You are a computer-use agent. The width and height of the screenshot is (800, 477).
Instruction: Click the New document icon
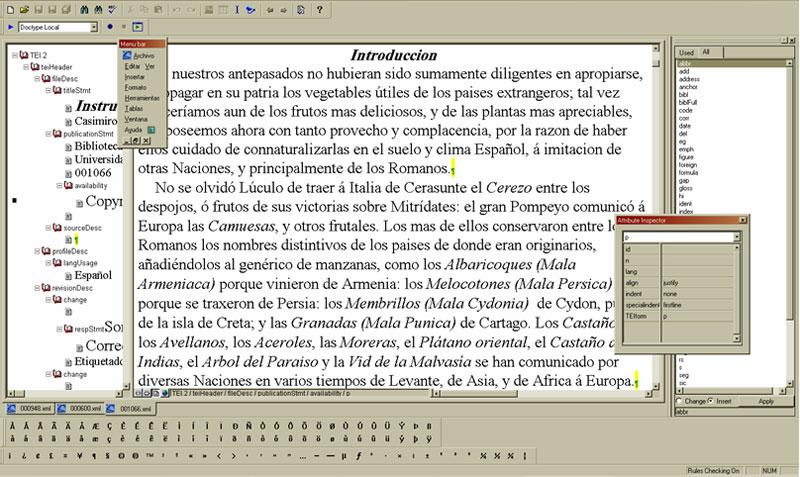(9, 9)
